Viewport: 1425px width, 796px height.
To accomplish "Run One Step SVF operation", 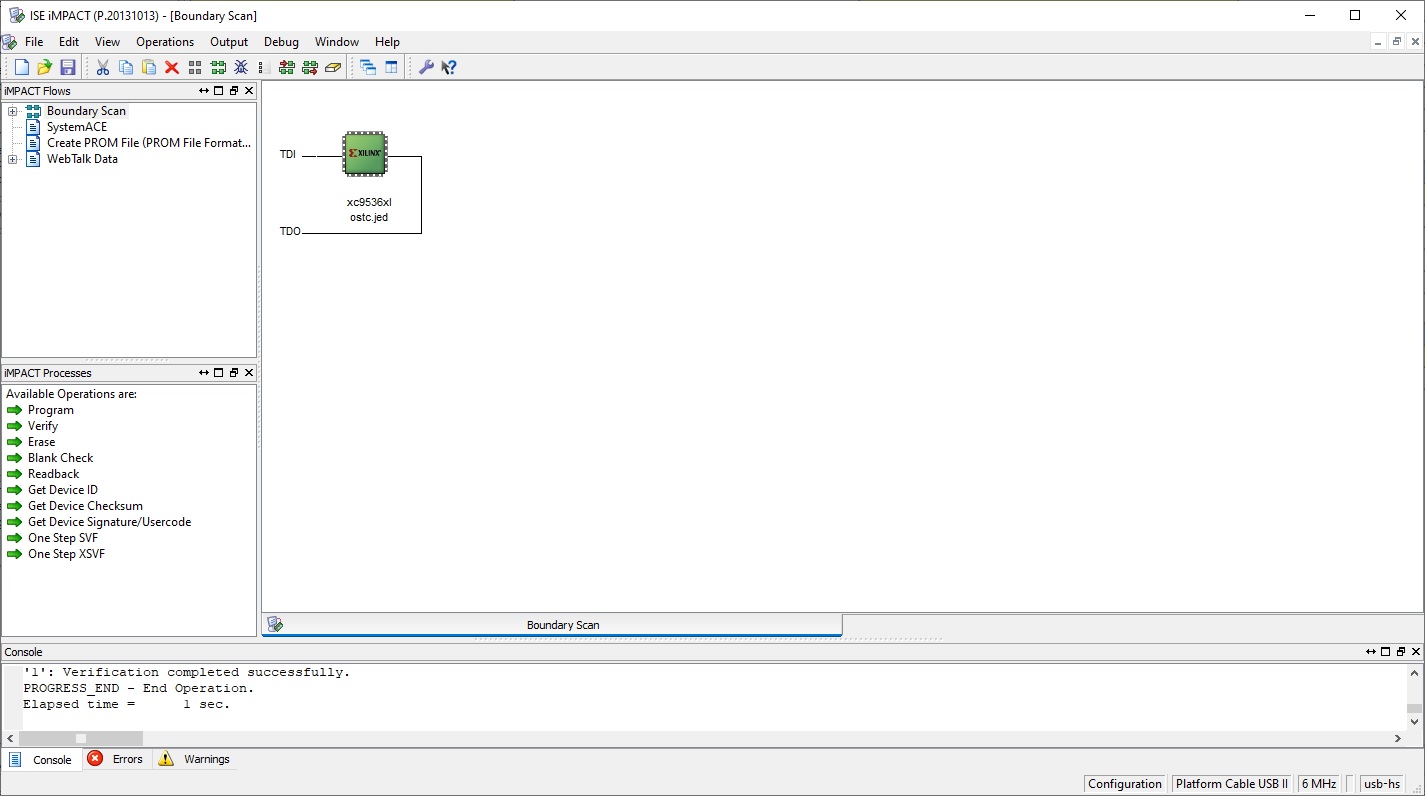I will (x=62, y=538).
